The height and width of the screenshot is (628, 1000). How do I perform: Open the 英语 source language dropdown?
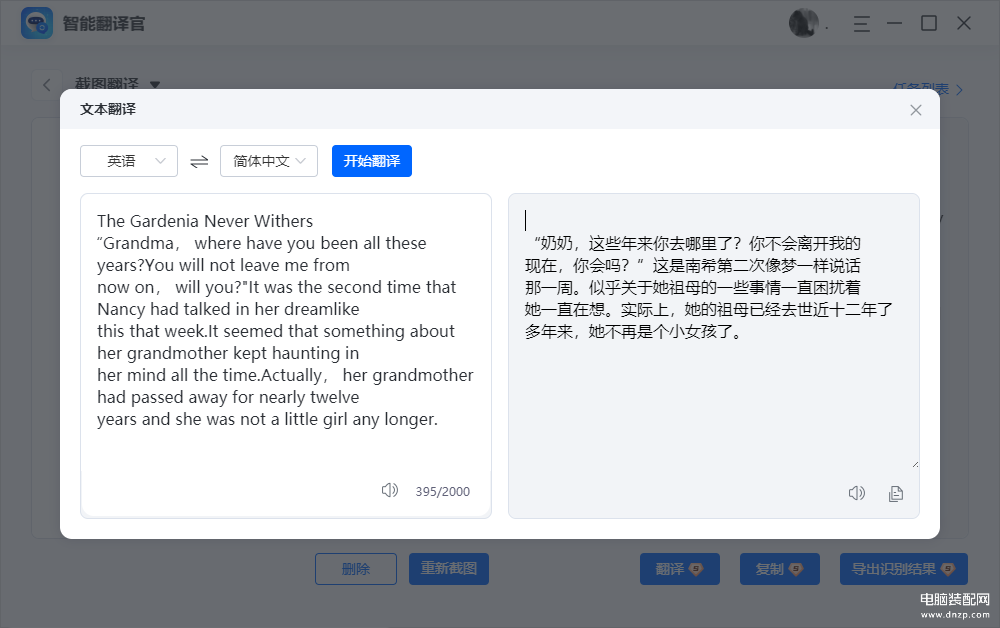(x=129, y=161)
